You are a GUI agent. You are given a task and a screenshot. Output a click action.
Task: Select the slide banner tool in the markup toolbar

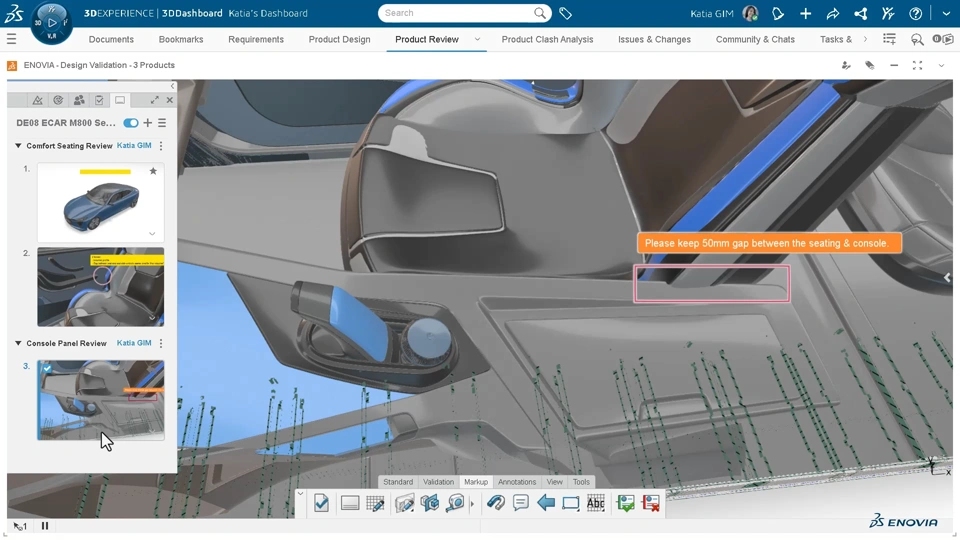coord(350,503)
